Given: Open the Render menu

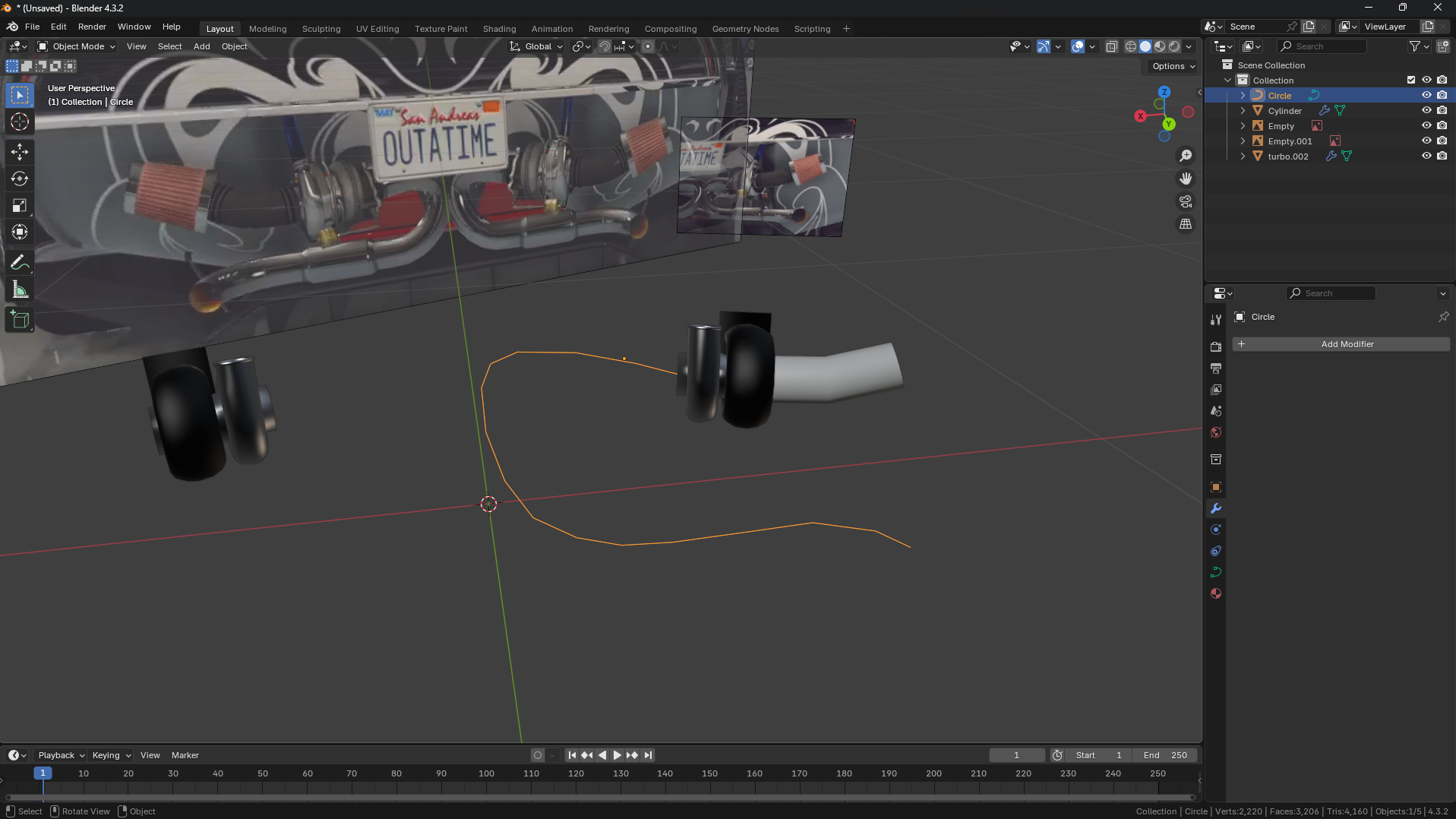Looking at the screenshot, I should pyautogui.click(x=92, y=27).
